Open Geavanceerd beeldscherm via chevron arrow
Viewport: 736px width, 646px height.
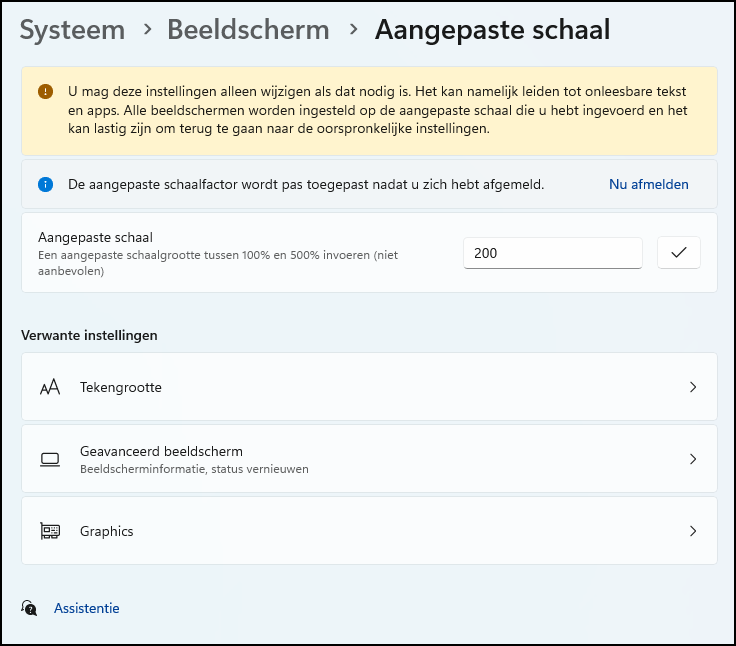point(693,459)
